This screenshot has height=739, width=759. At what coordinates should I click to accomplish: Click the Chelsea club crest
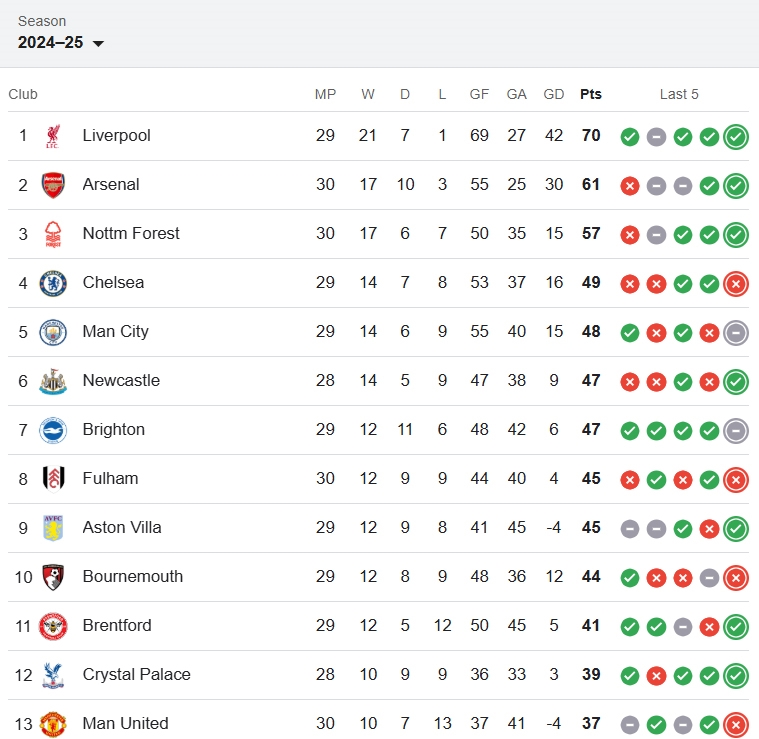53,283
